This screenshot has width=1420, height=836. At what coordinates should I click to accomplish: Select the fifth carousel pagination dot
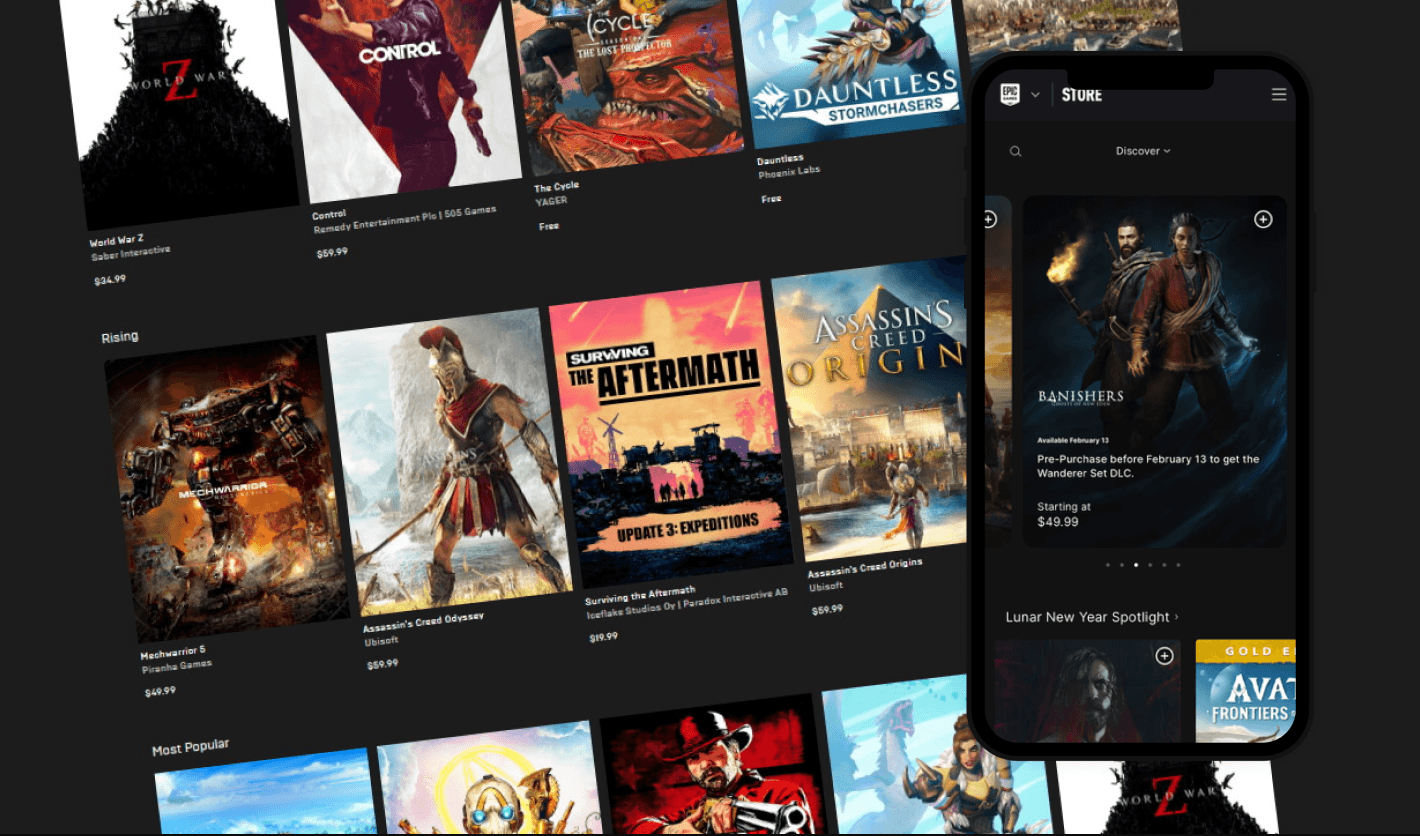tap(1164, 565)
